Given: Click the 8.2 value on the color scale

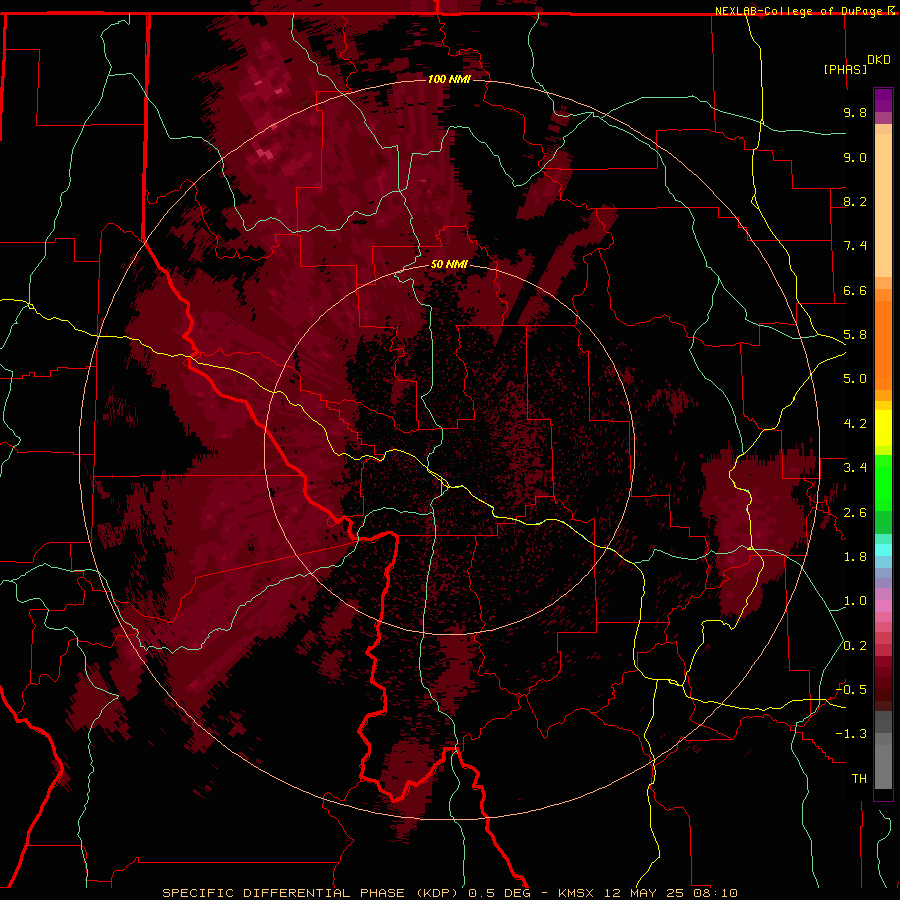Looking at the screenshot, I should [x=855, y=201].
